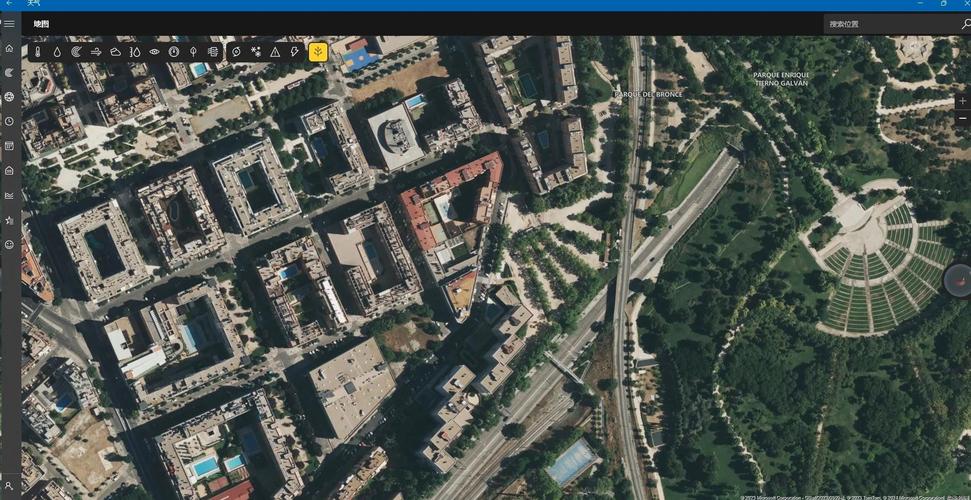The height and width of the screenshot is (500, 971).
Task: Click the PARQUE DEL BRONCE map label
Action: tap(648, 94)
